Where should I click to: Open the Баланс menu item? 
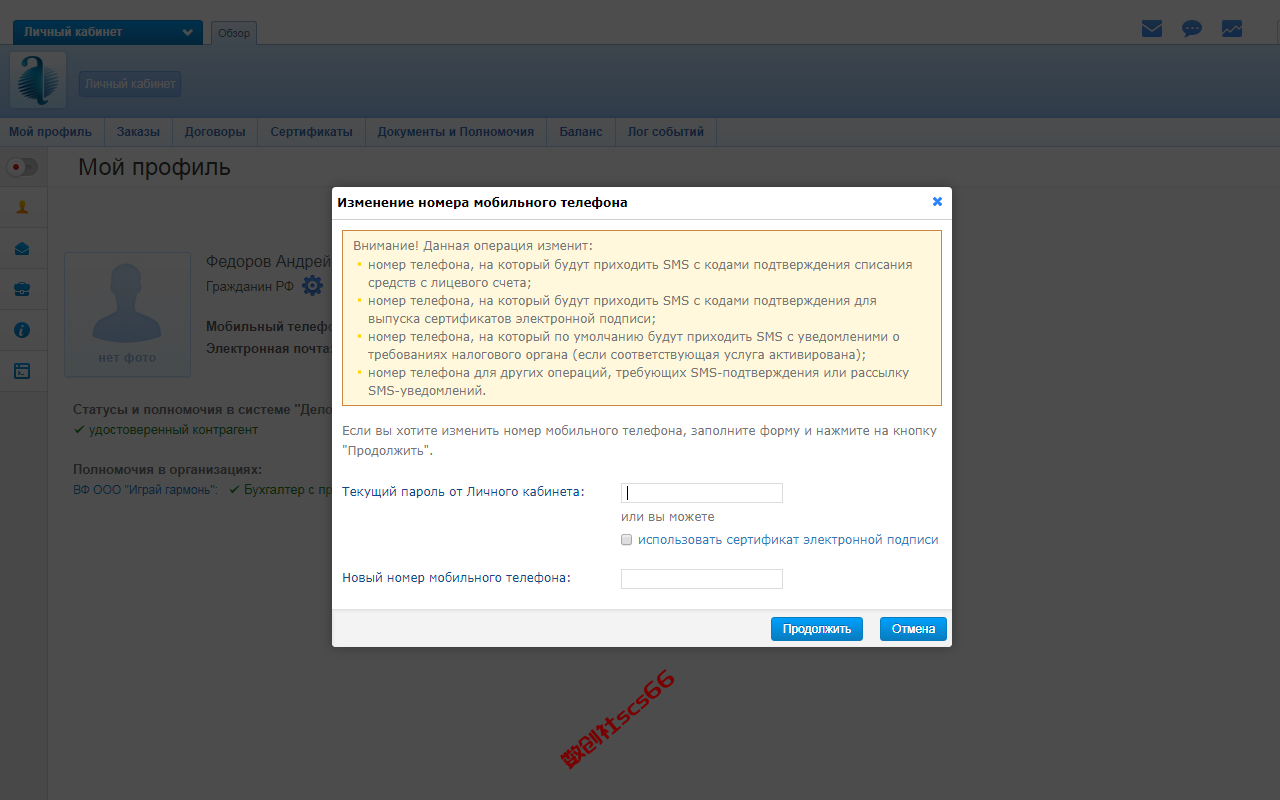point(581,132)
